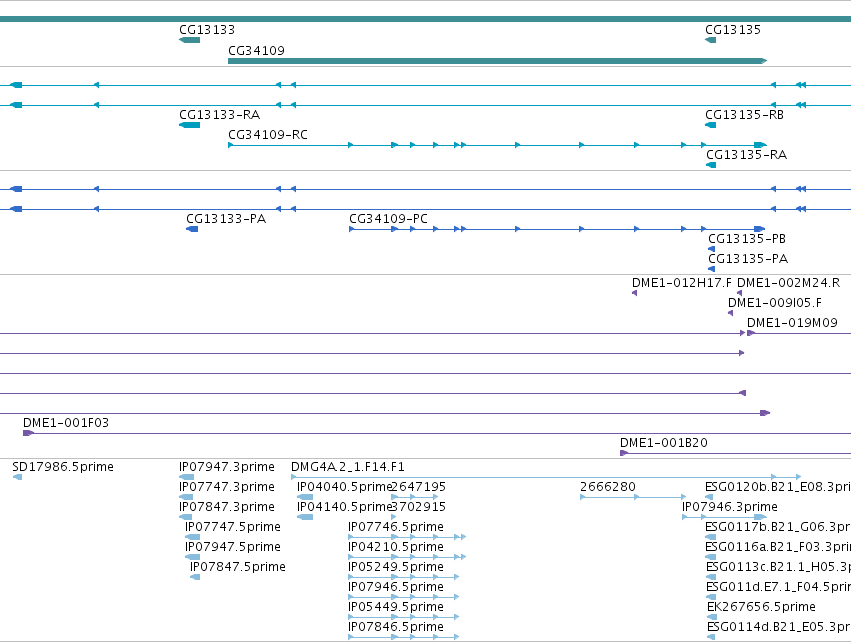Click the CG34109-PC protein label
This screenshot has width=851, height=642.
(388, 219)
